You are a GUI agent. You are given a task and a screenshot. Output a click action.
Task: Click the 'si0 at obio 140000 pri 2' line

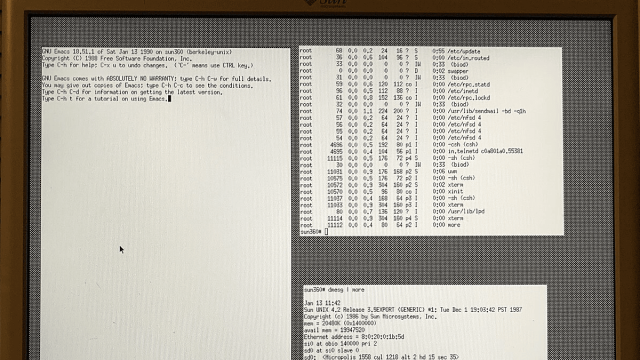click(340, 344)
